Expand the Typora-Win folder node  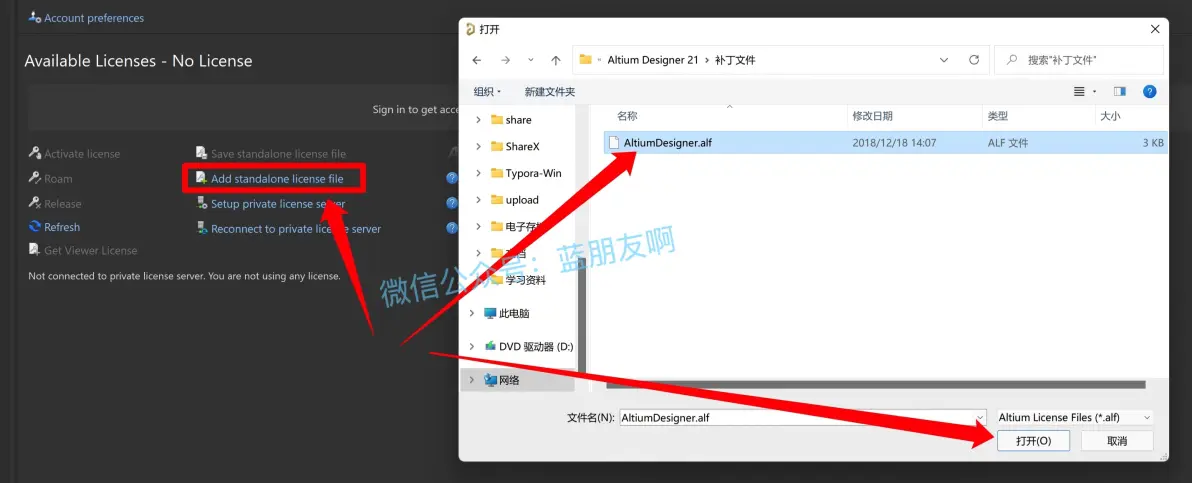(x=478, y=173)
